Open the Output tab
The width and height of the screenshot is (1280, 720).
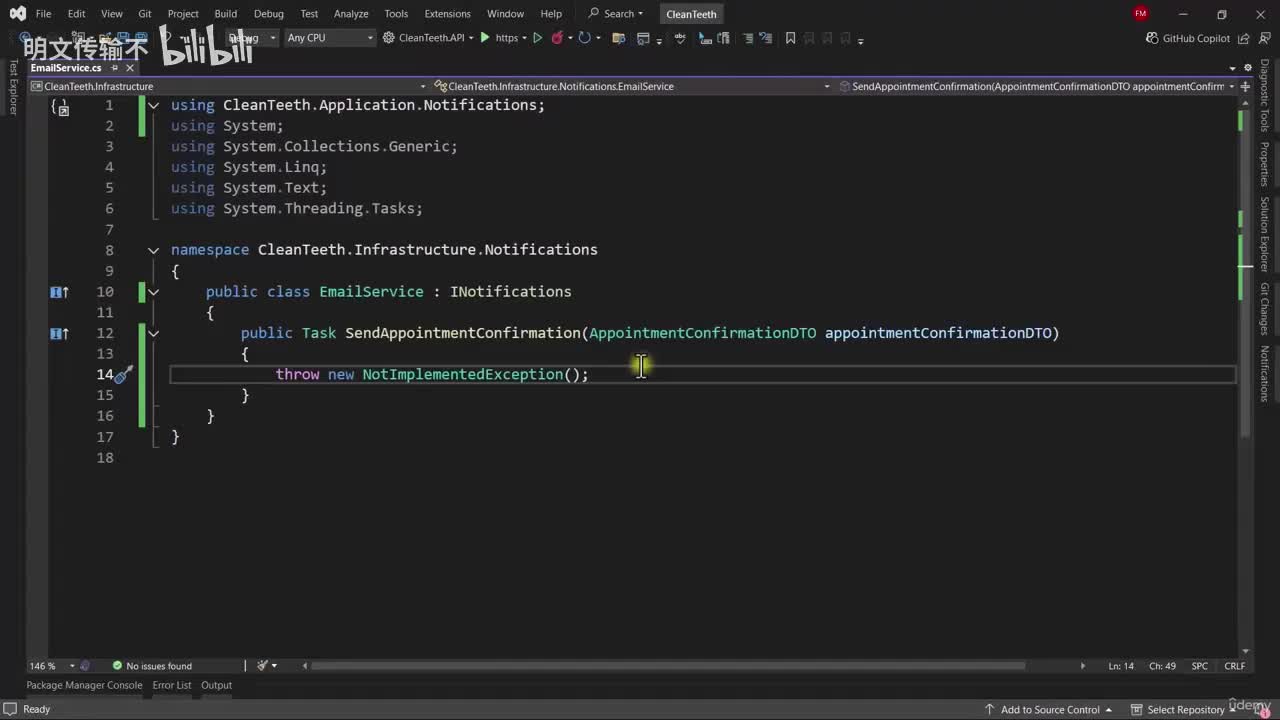coord(216,686)
